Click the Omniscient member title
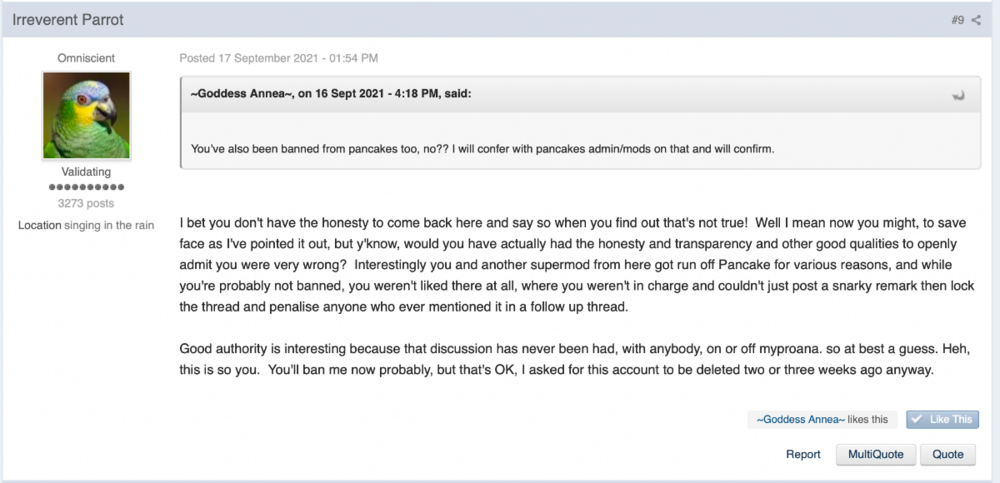Screen dimensions: 1000x483 pos(86,58)
